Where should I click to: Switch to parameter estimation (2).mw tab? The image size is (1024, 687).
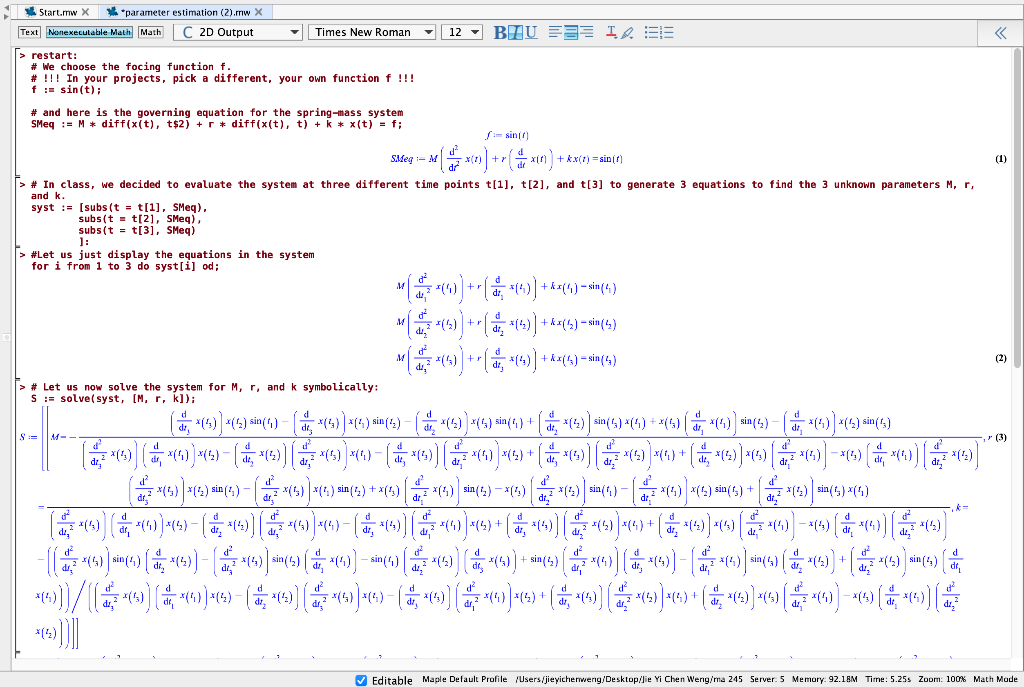point(185,12)
